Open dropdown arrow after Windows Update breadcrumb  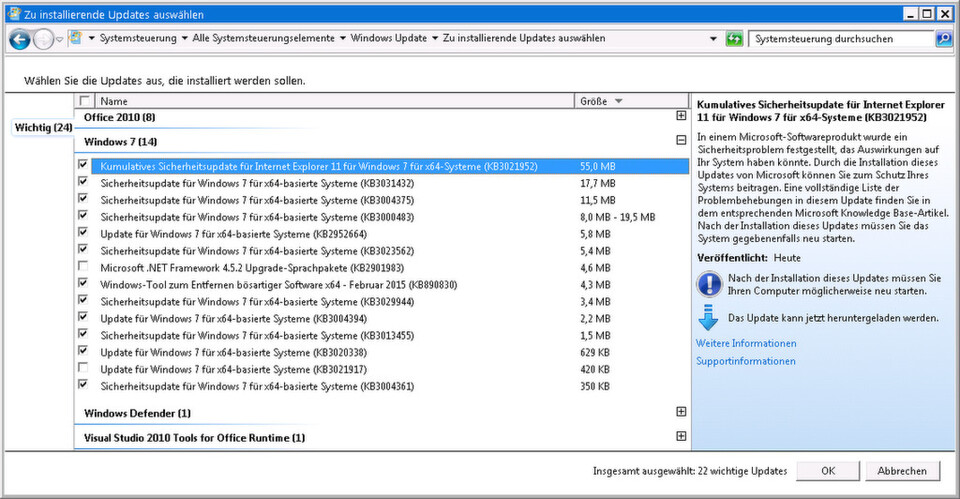click(x=435, y=38)
